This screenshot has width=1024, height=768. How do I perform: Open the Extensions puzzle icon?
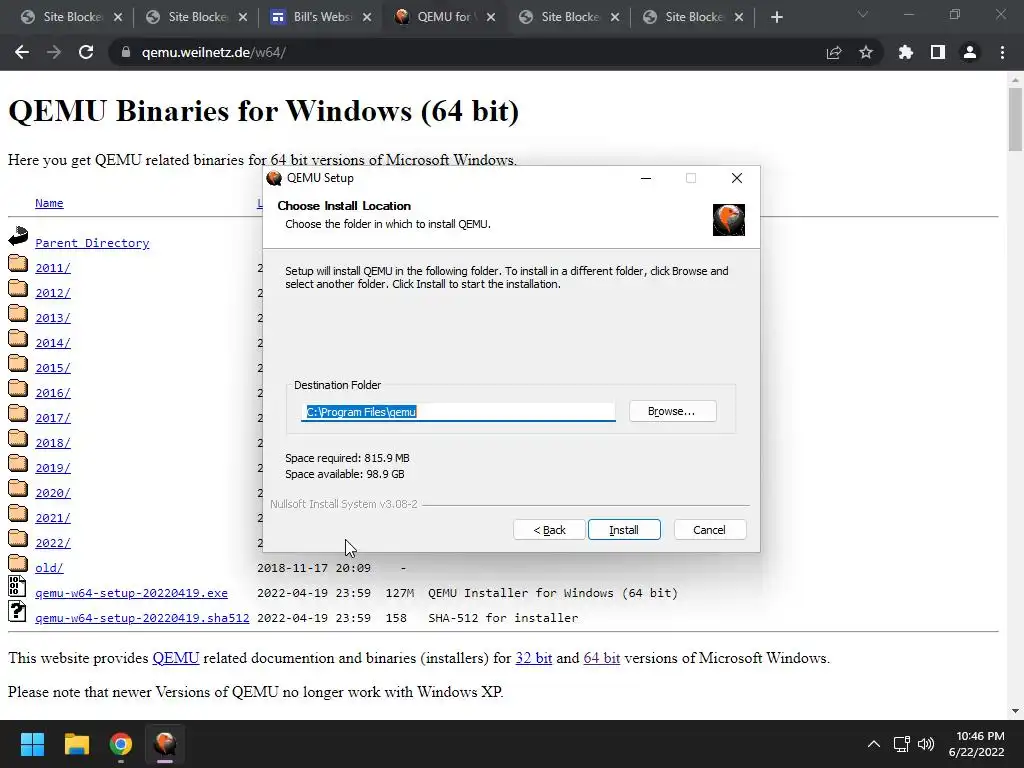(905, 52)
